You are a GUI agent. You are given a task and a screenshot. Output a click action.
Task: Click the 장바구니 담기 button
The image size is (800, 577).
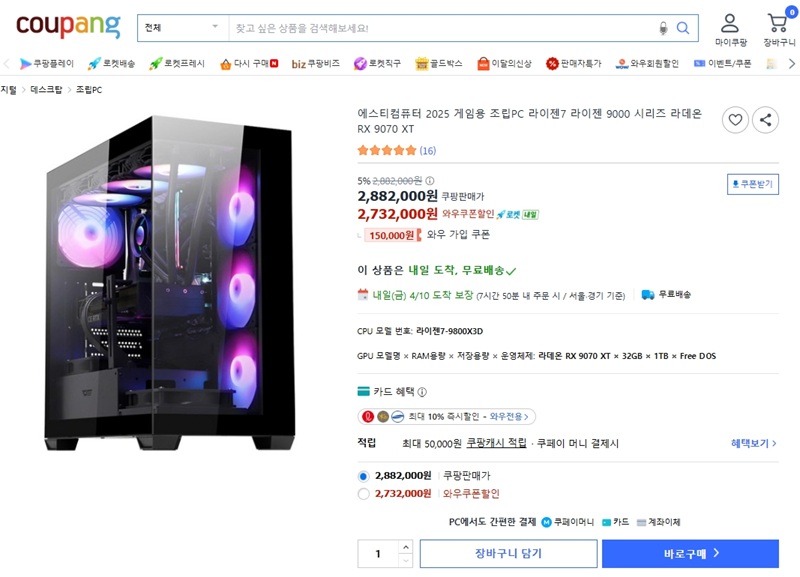pyautogui.click(x=508, y=554)
